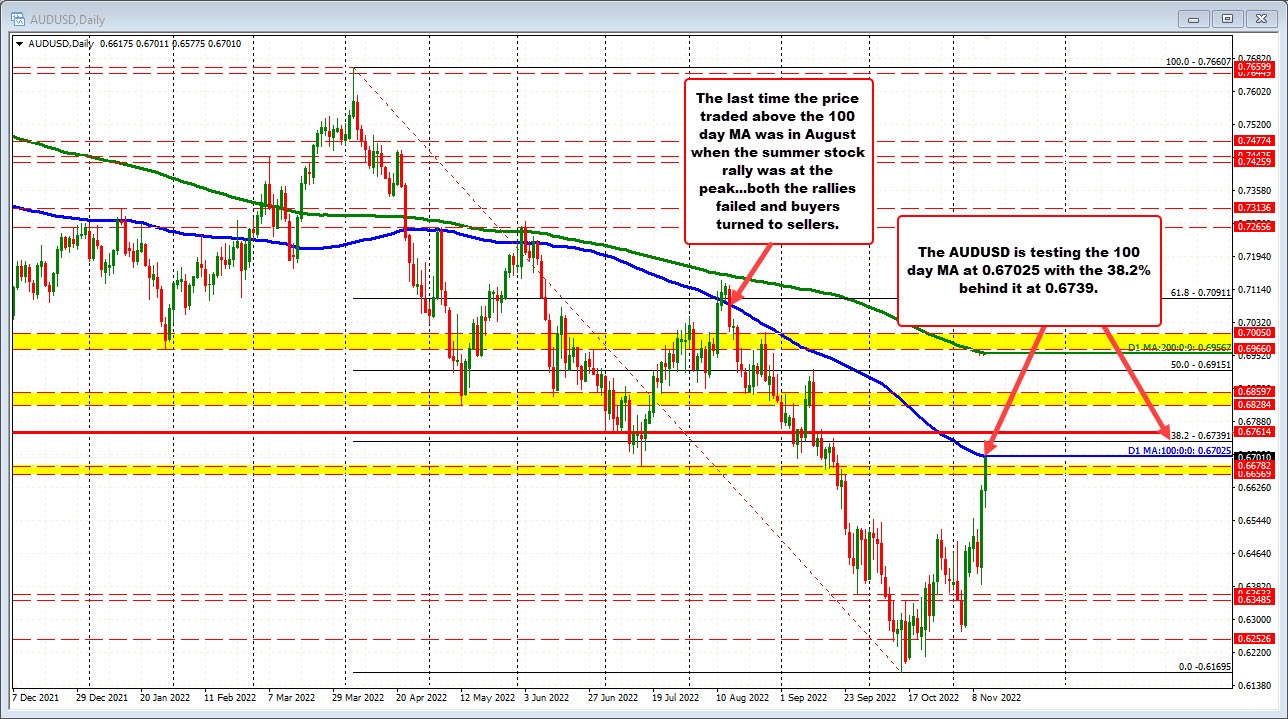Expand the AUDUSD quote details arrow
The width and height of the screenshot is (1288, 719).
pyautogui.click(x=20, y=44)
